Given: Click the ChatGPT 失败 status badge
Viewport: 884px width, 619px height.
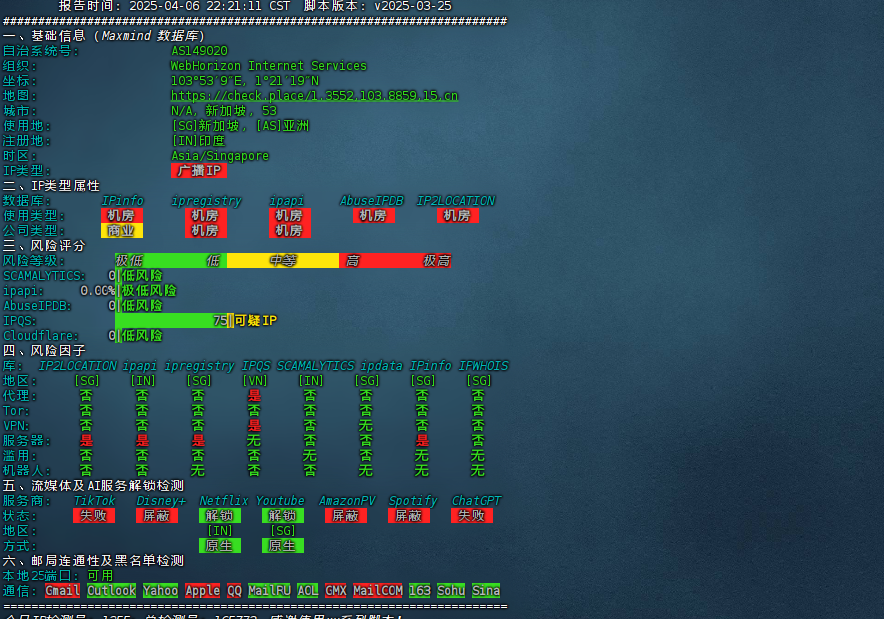Looking at the screenshot, I should pyautogui.click(x=472, y=516).
